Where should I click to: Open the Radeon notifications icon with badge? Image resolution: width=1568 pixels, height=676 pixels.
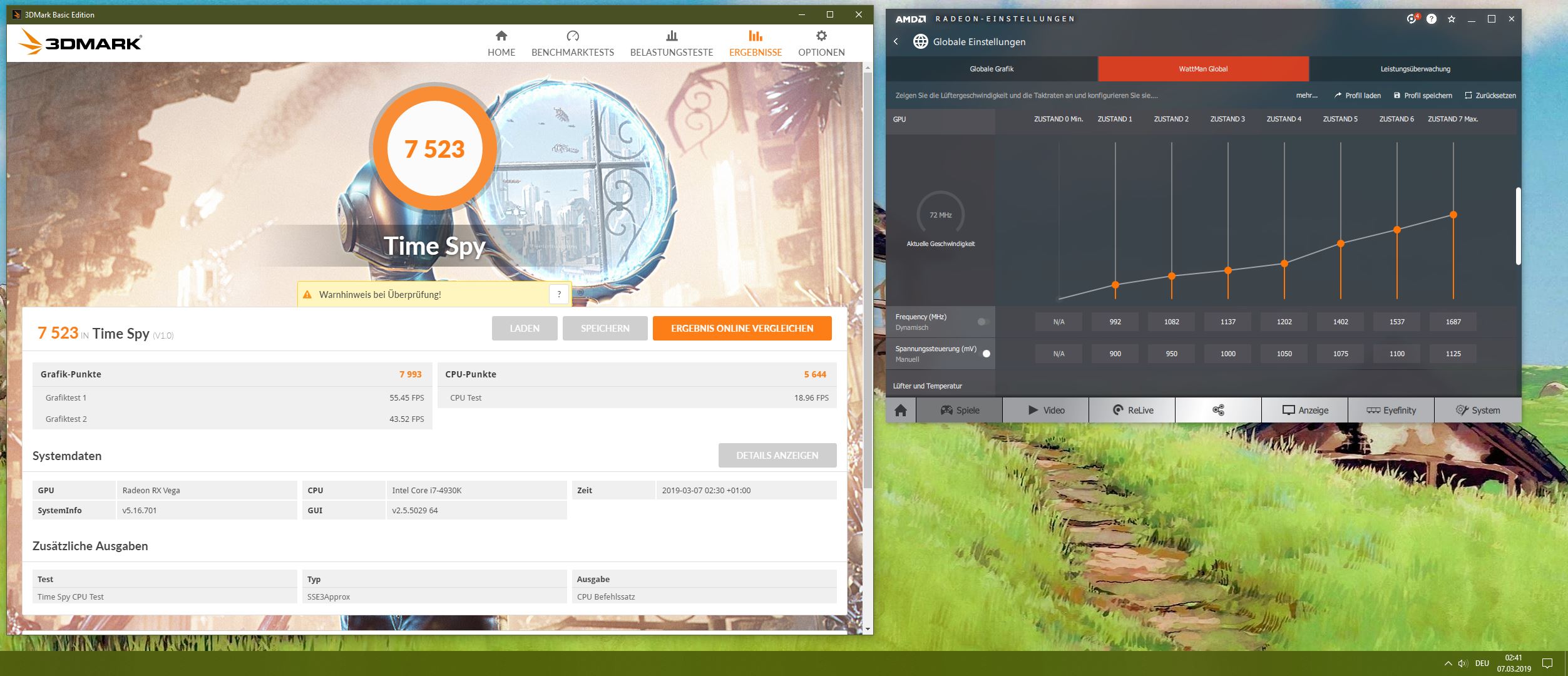pos(1412,19)
